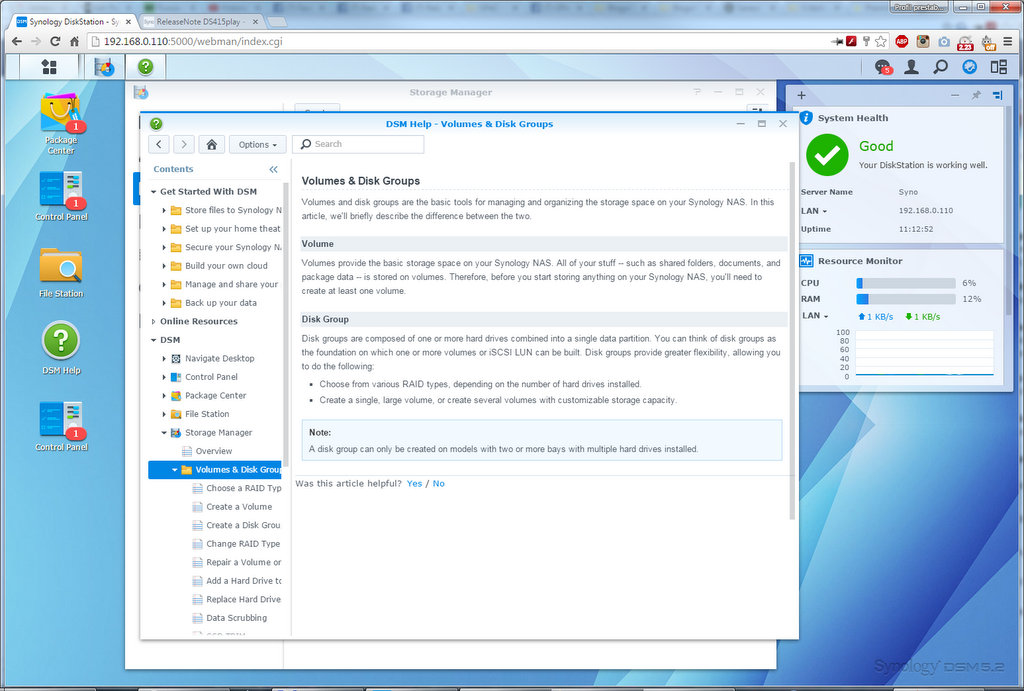Open the DSM desktop search magnifier
Image resolution: width=1024 pixels, height=691 pixels.
[x=940, y=67]
